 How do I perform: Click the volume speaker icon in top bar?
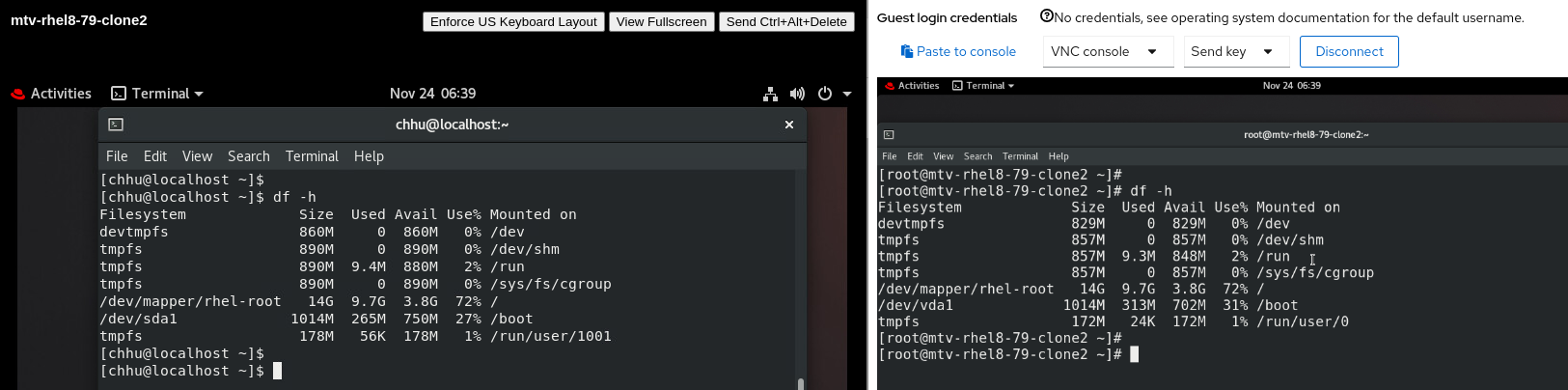797,94
